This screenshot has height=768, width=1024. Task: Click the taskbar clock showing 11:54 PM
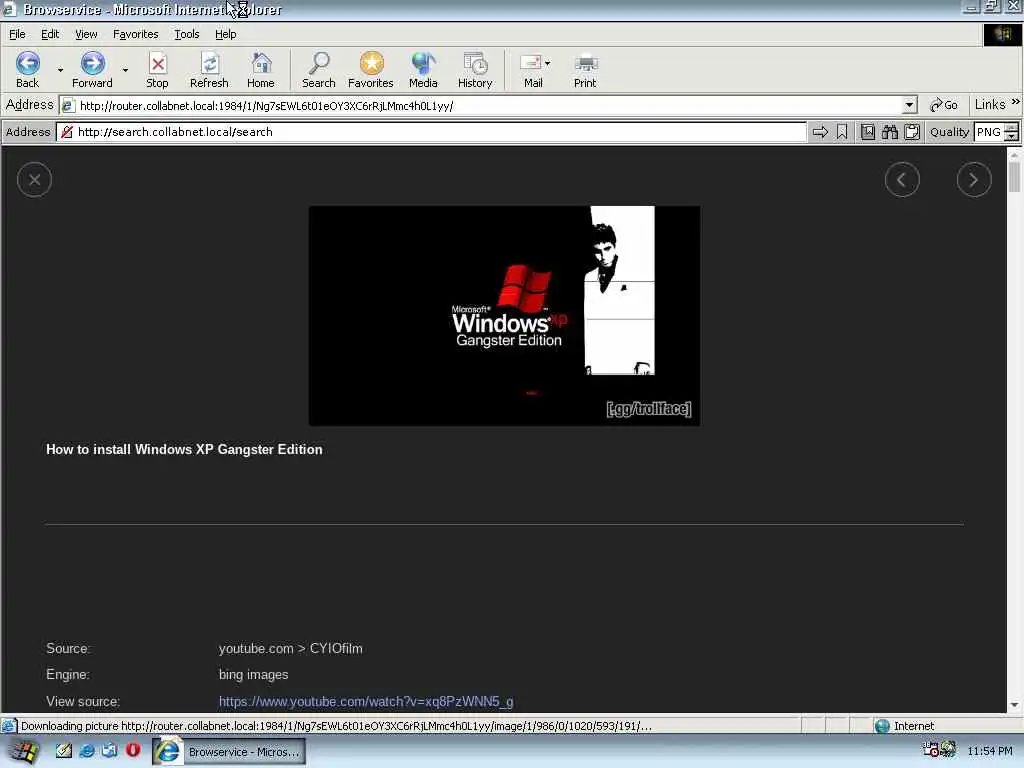(x=990, y=751)
